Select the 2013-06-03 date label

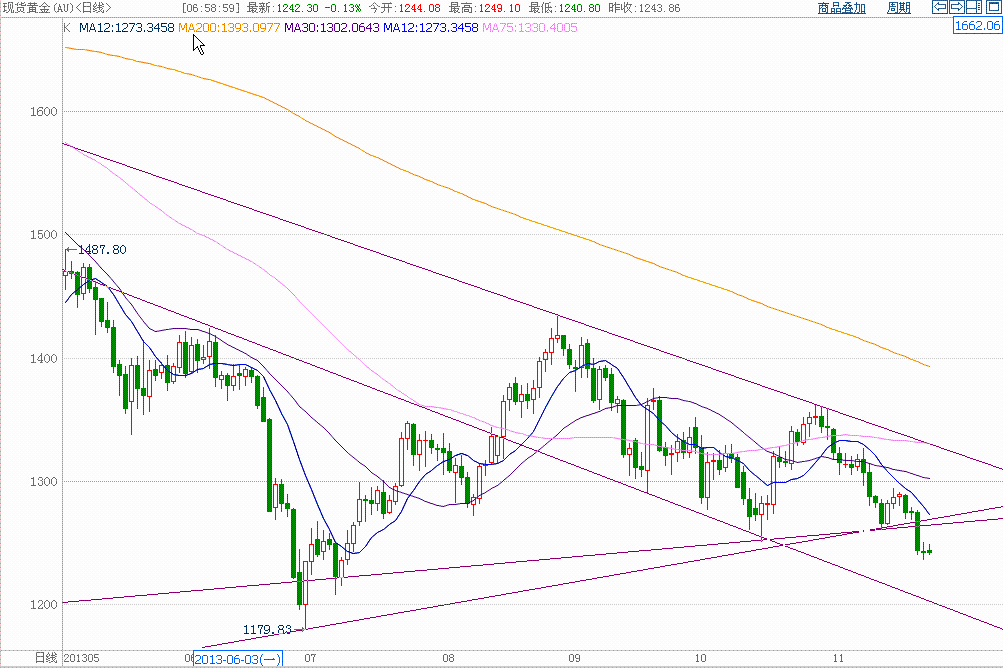tap(237, 659)
